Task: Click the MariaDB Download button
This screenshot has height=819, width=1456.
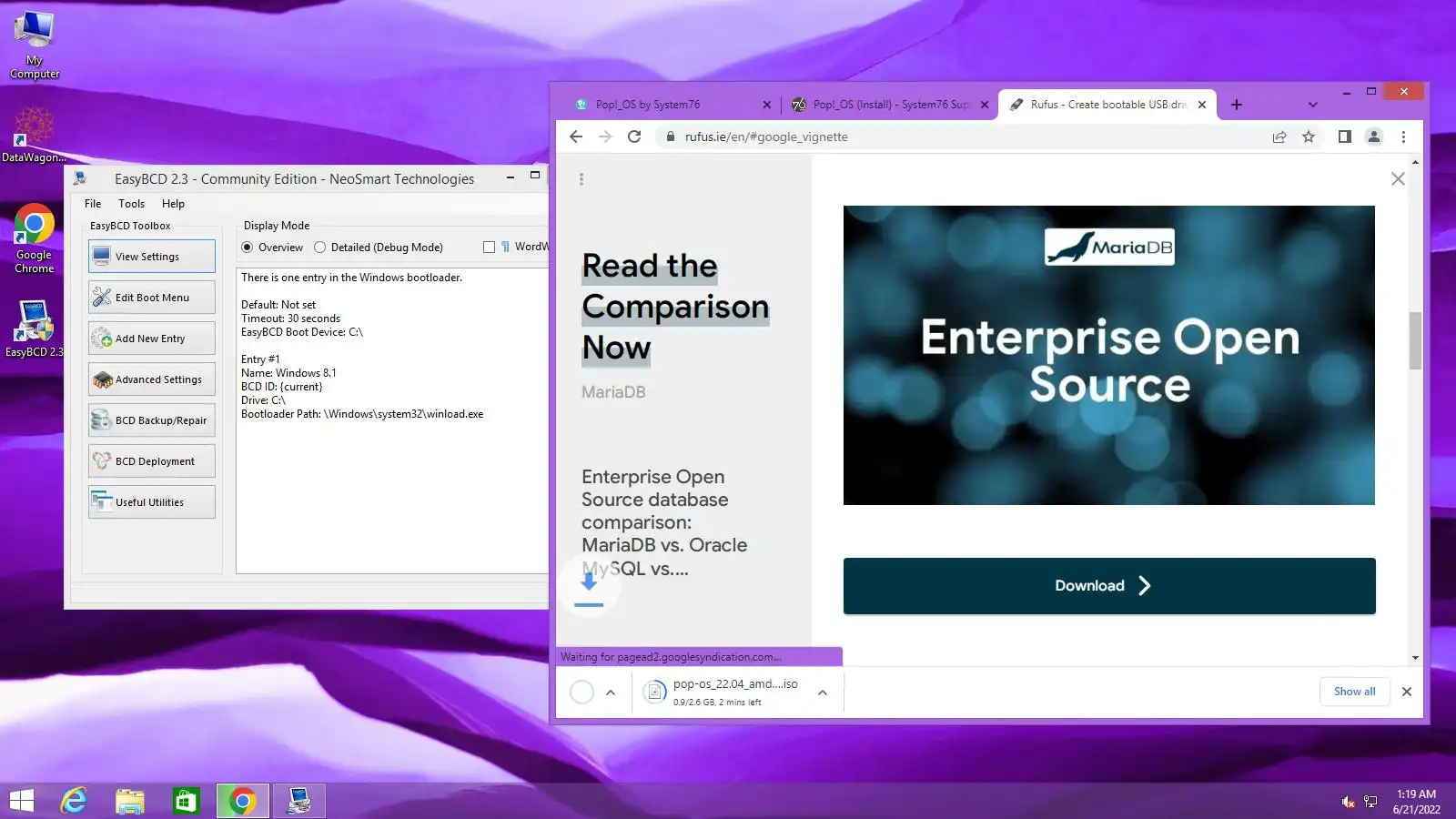Action: tap(1109, 586)
